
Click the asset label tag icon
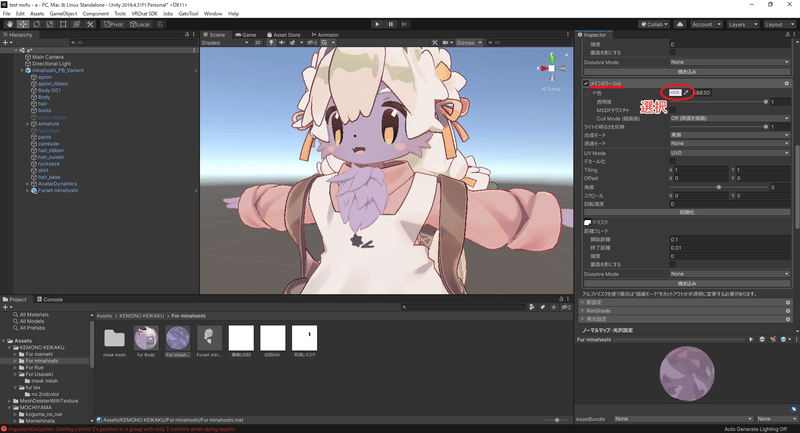click(x=794, y=409)
